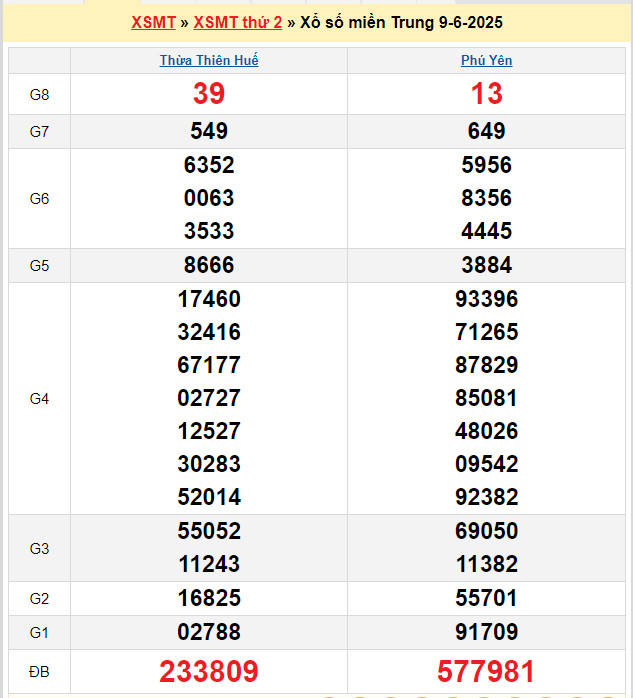633x698 pixels.
Task: Click the G7 number 649
Action: [486, 131]
